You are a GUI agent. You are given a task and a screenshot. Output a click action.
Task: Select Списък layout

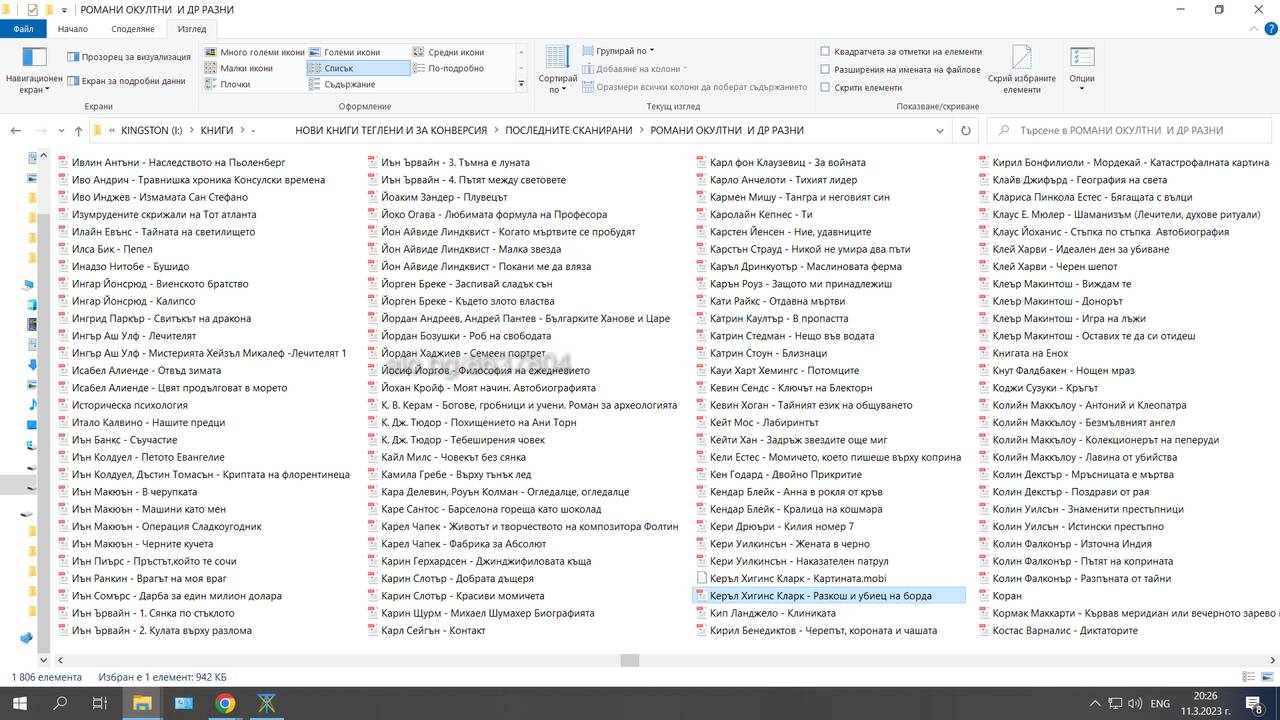(358, 68)
